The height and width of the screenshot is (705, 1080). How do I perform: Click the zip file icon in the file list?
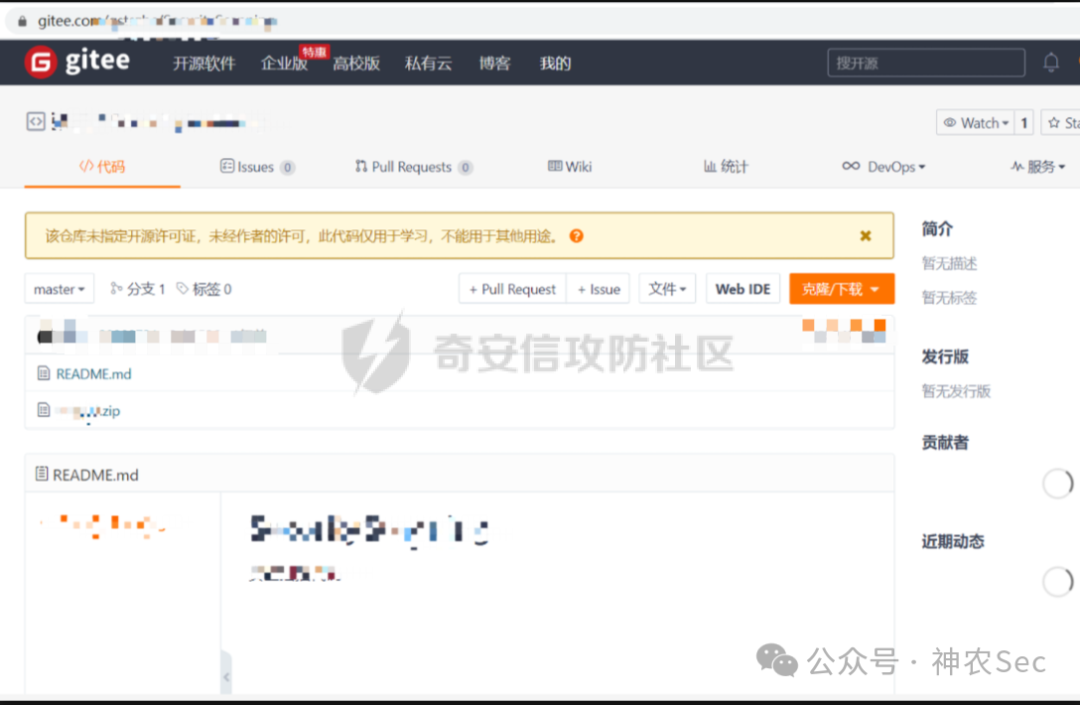point(43,409)
